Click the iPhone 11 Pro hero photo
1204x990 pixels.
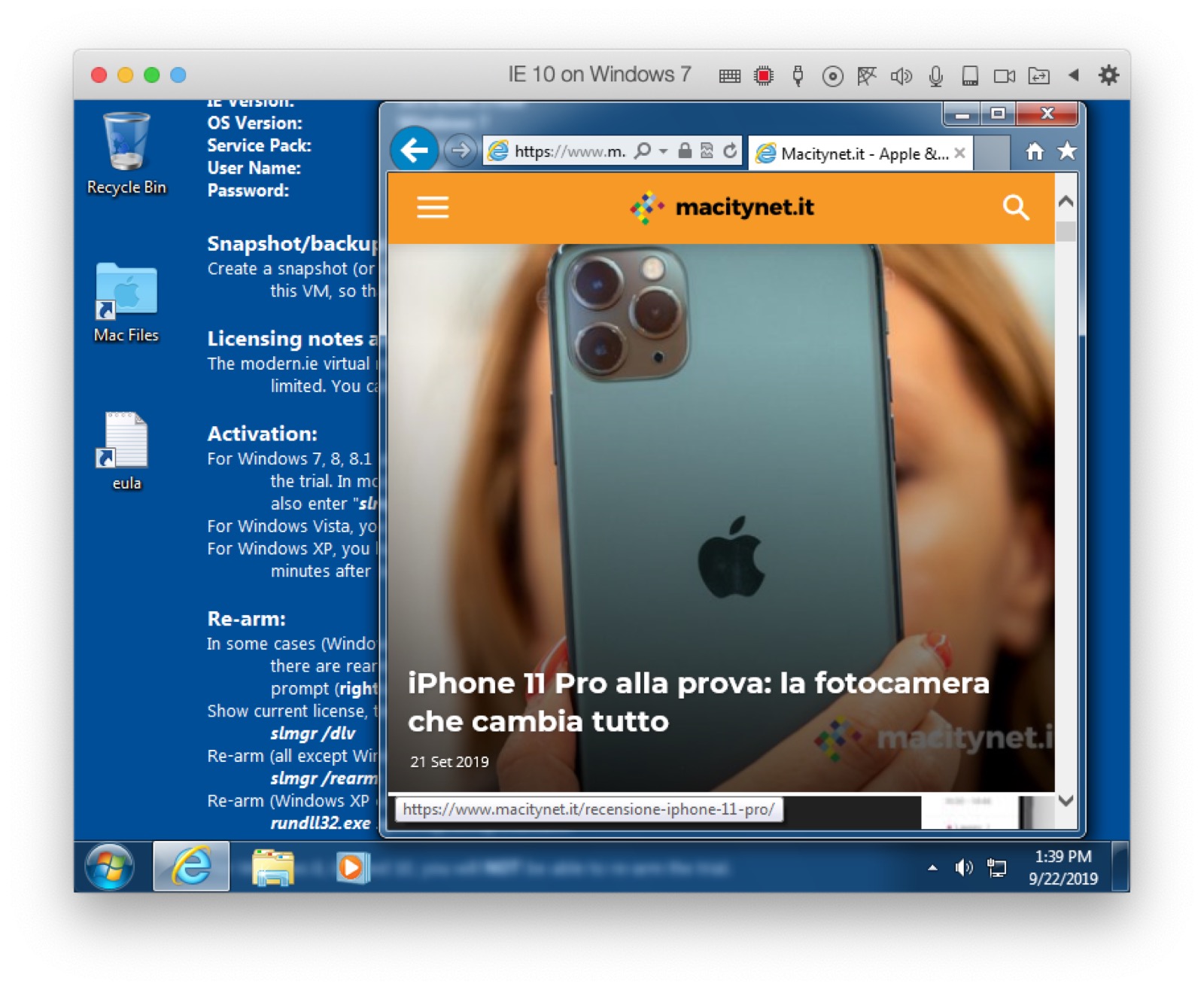(x=721, y=452)
